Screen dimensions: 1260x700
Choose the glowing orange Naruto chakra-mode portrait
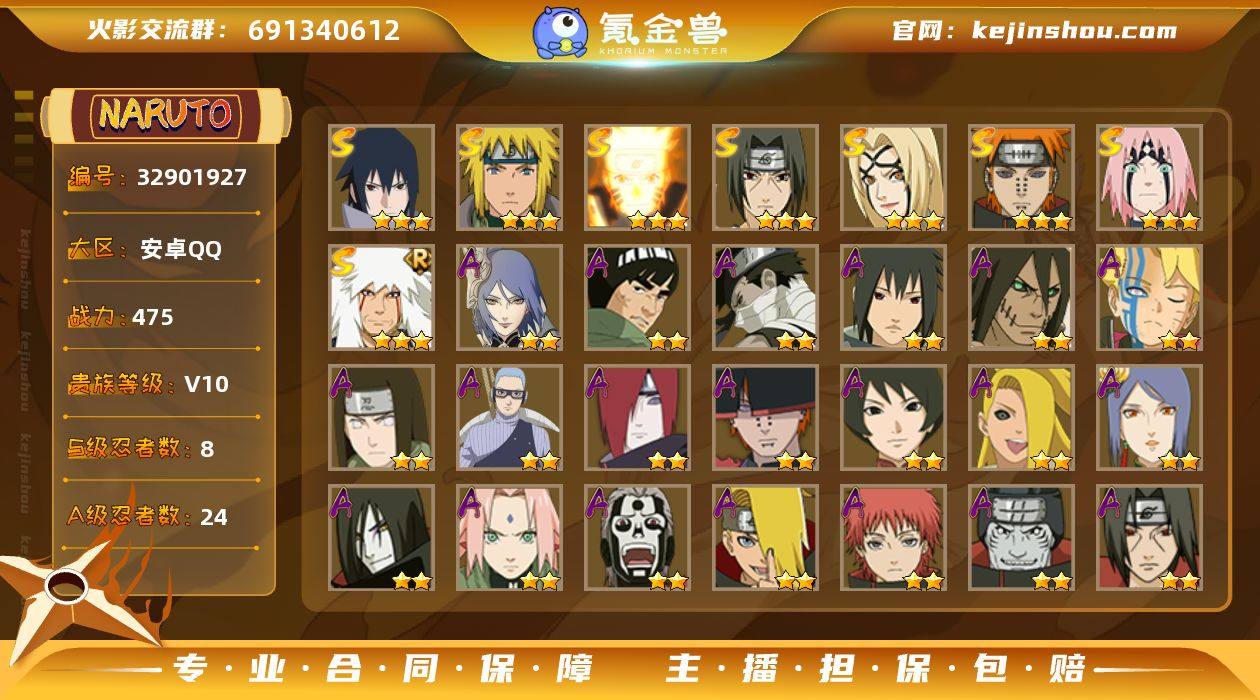(637, 178)
